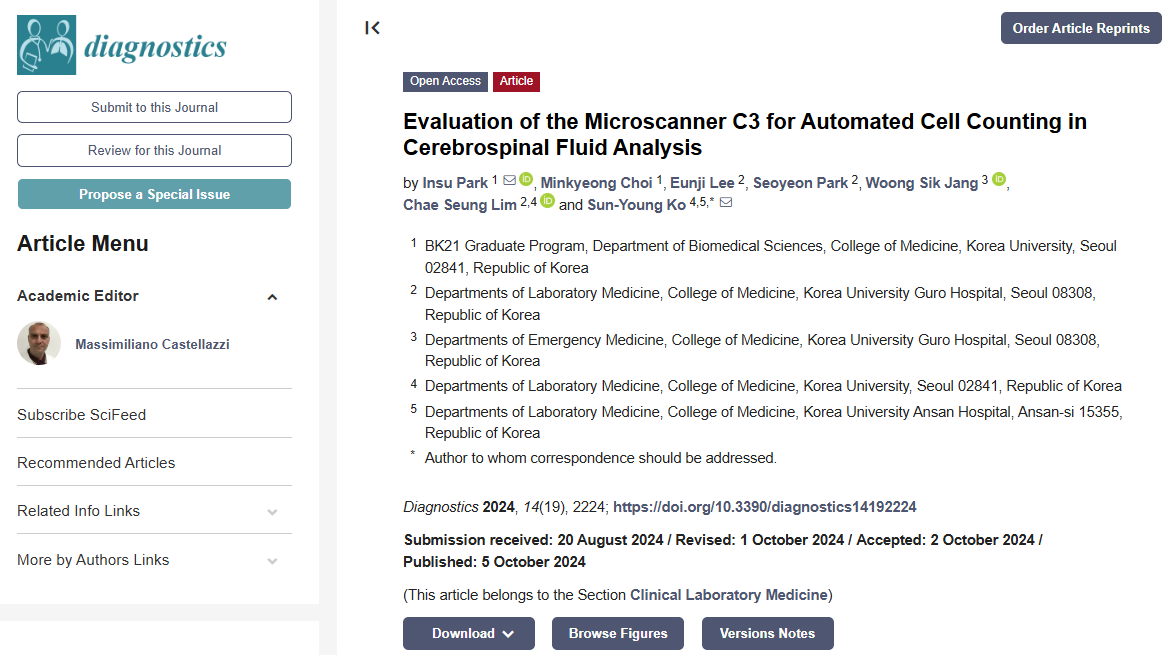This screenshot has width=1165, height=655.
Task: Open the article DOI link
Action: coord(765,506)
